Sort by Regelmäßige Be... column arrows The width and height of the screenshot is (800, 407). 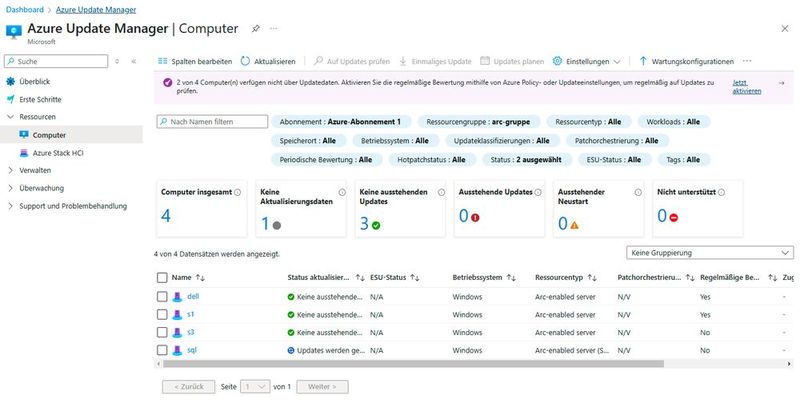coord(772,278)
